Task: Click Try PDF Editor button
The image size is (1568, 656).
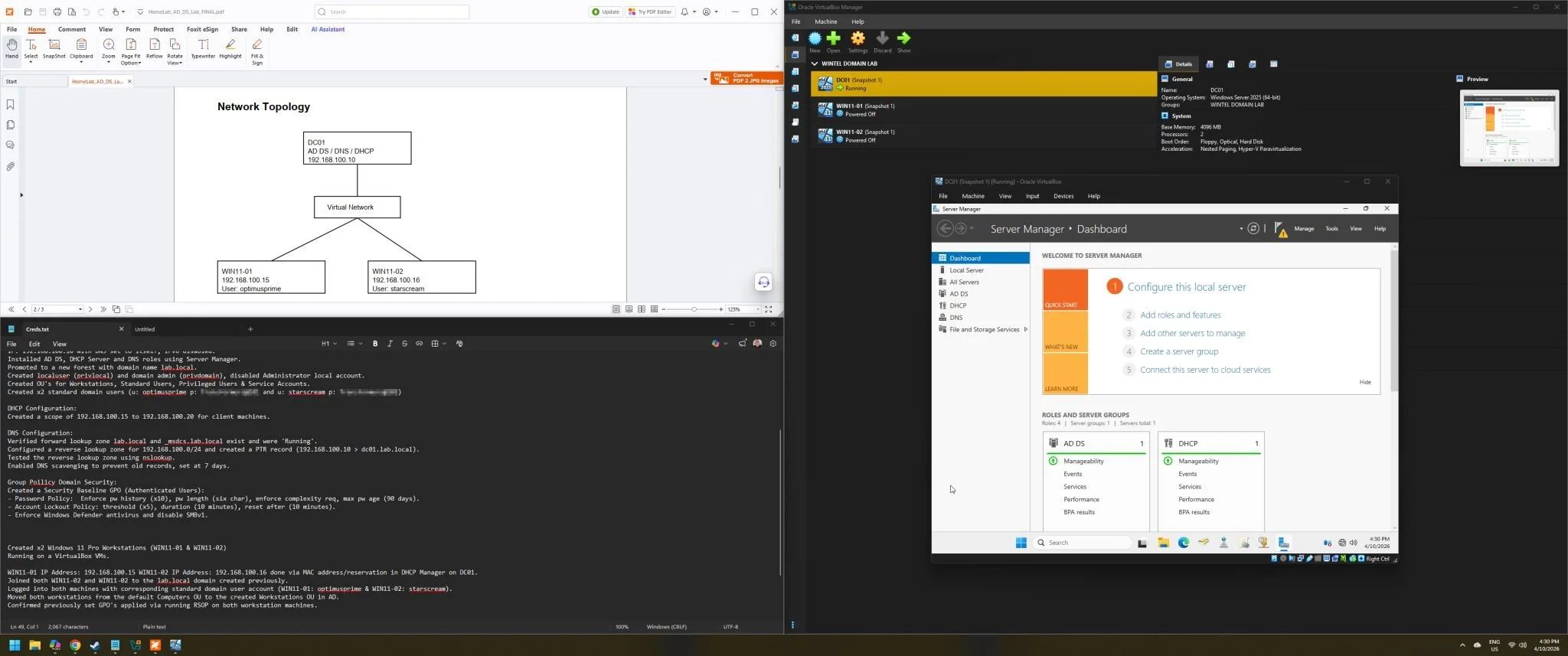Action: click(650, 11)
